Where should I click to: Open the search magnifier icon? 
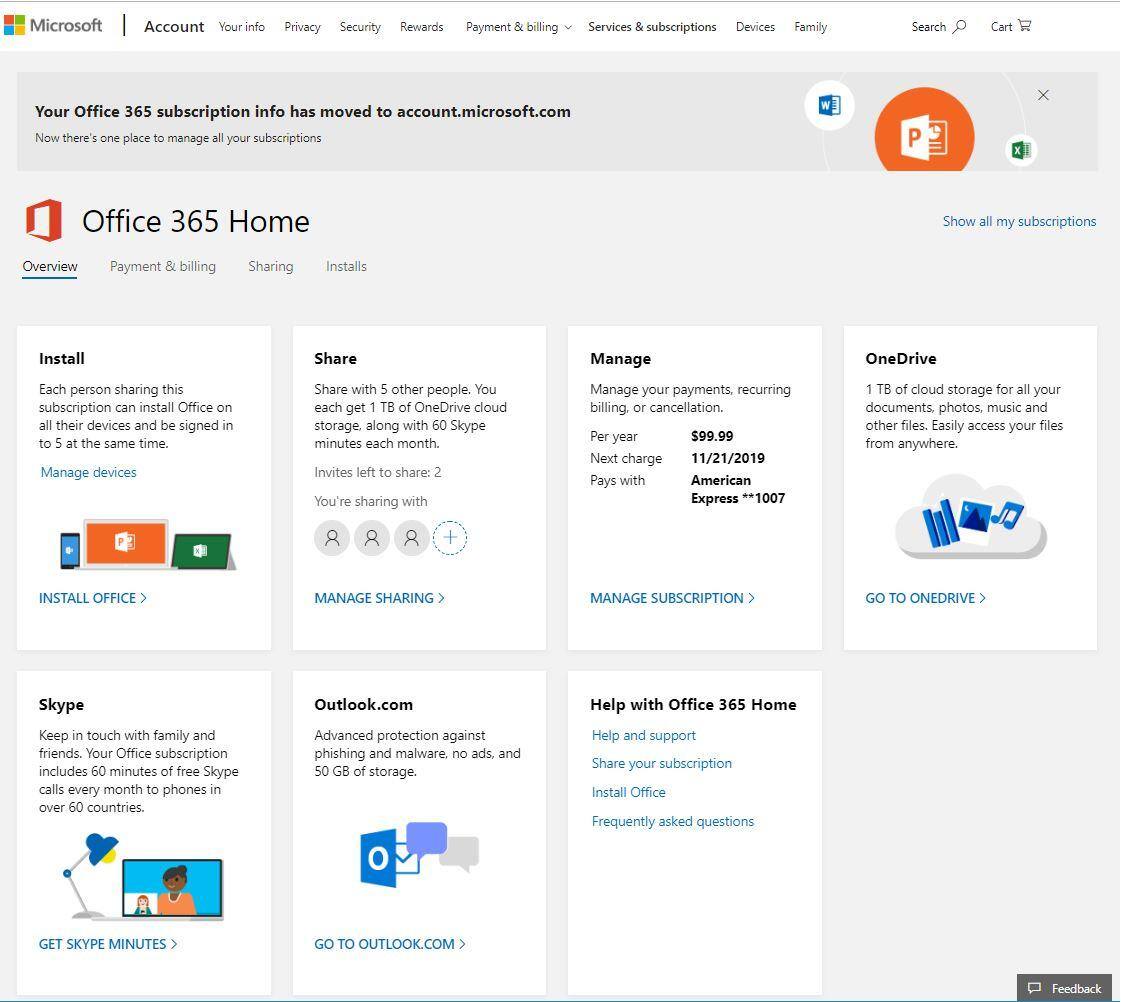[x=959, y=27]
